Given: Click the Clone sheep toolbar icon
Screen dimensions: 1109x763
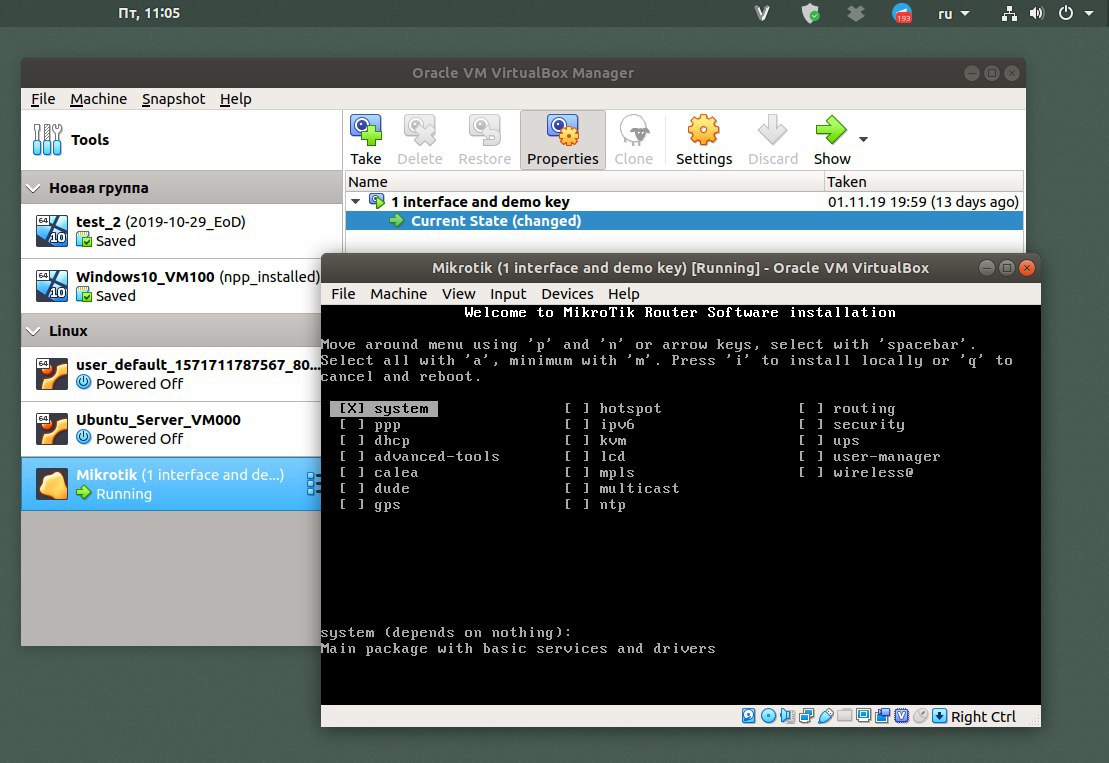Looking at the screenshot, I should 634,131.
